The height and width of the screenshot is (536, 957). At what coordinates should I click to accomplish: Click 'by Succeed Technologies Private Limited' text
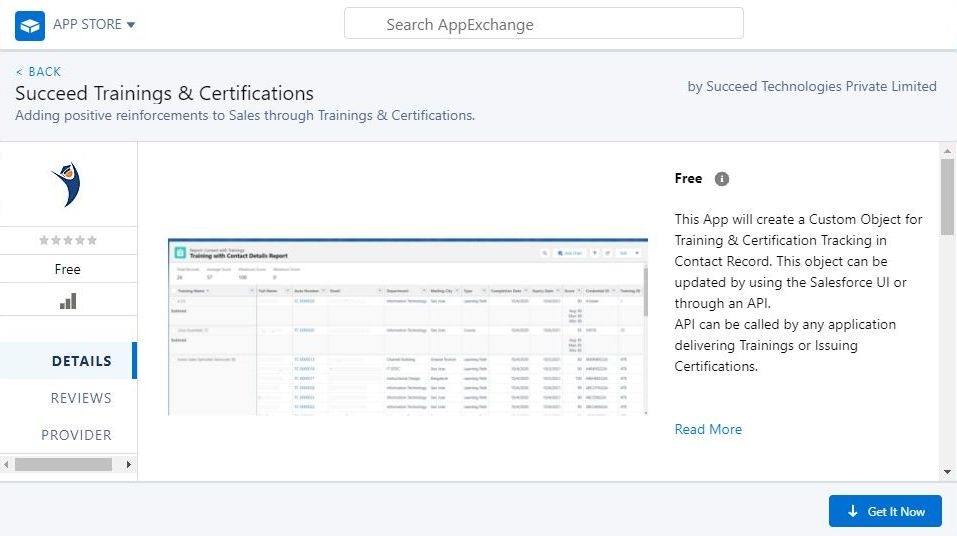(812, 87)
